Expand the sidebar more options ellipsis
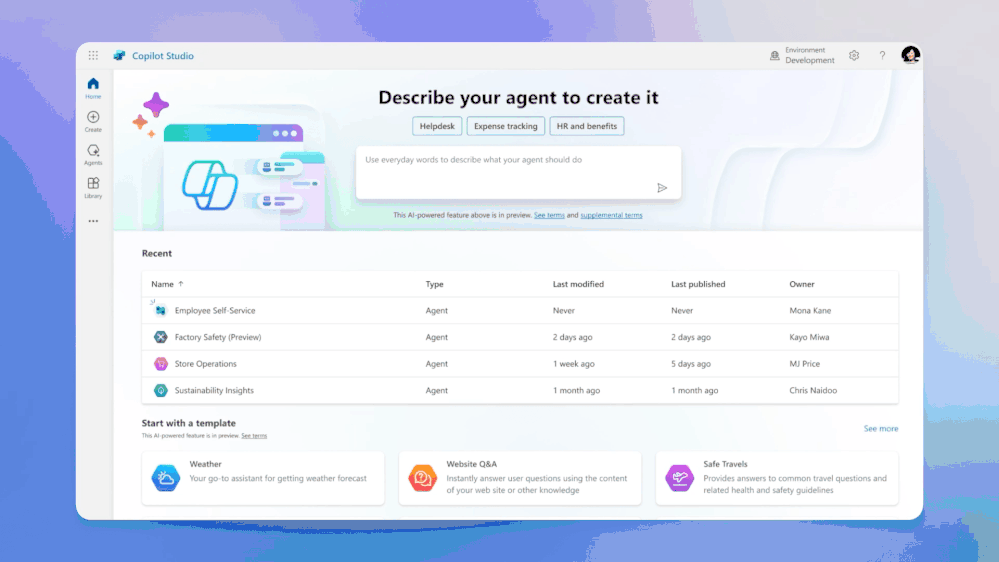Image resolution: width=999 pixels, height=562 pixels. 93,221
